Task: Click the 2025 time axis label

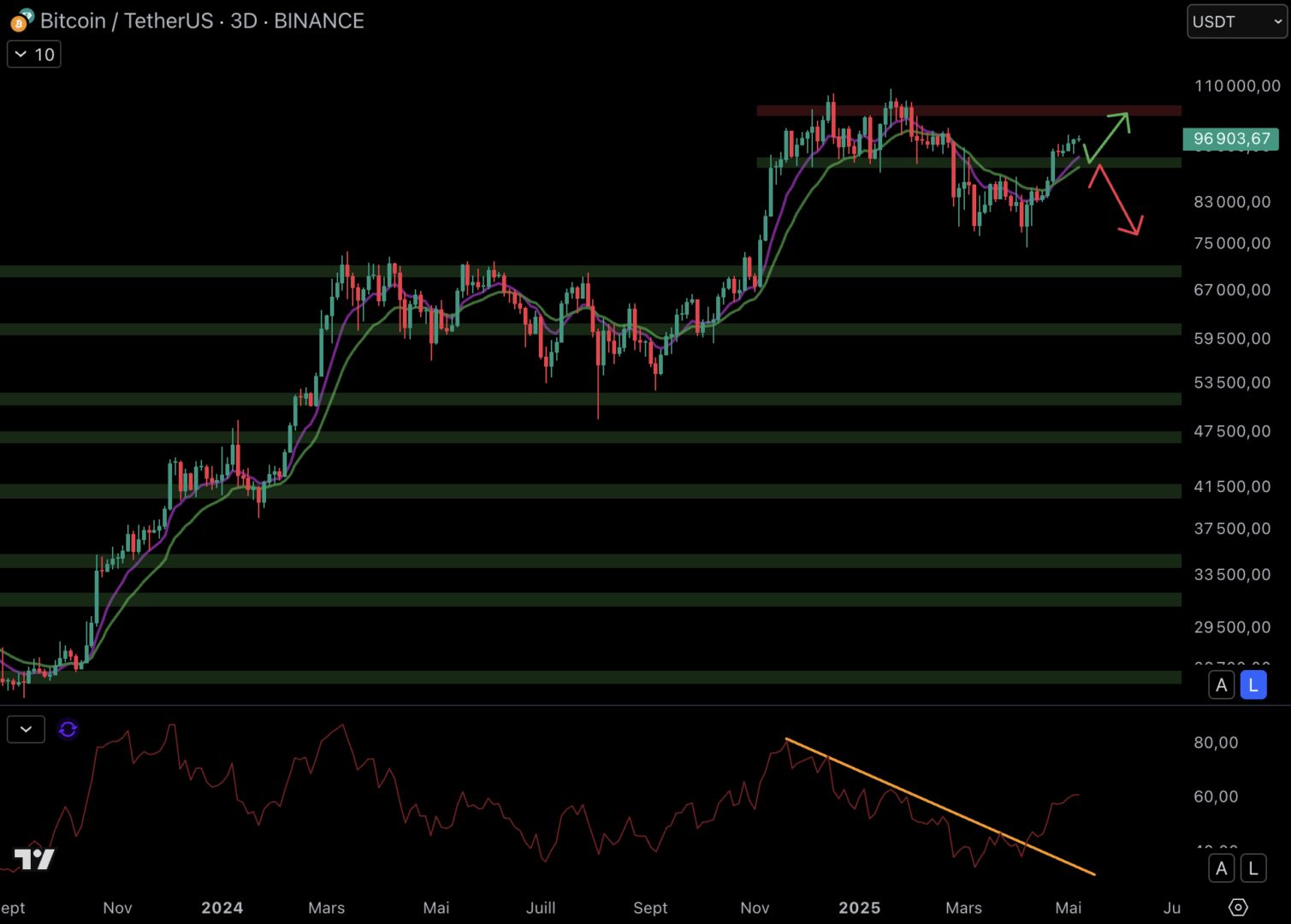Action: 859,908
